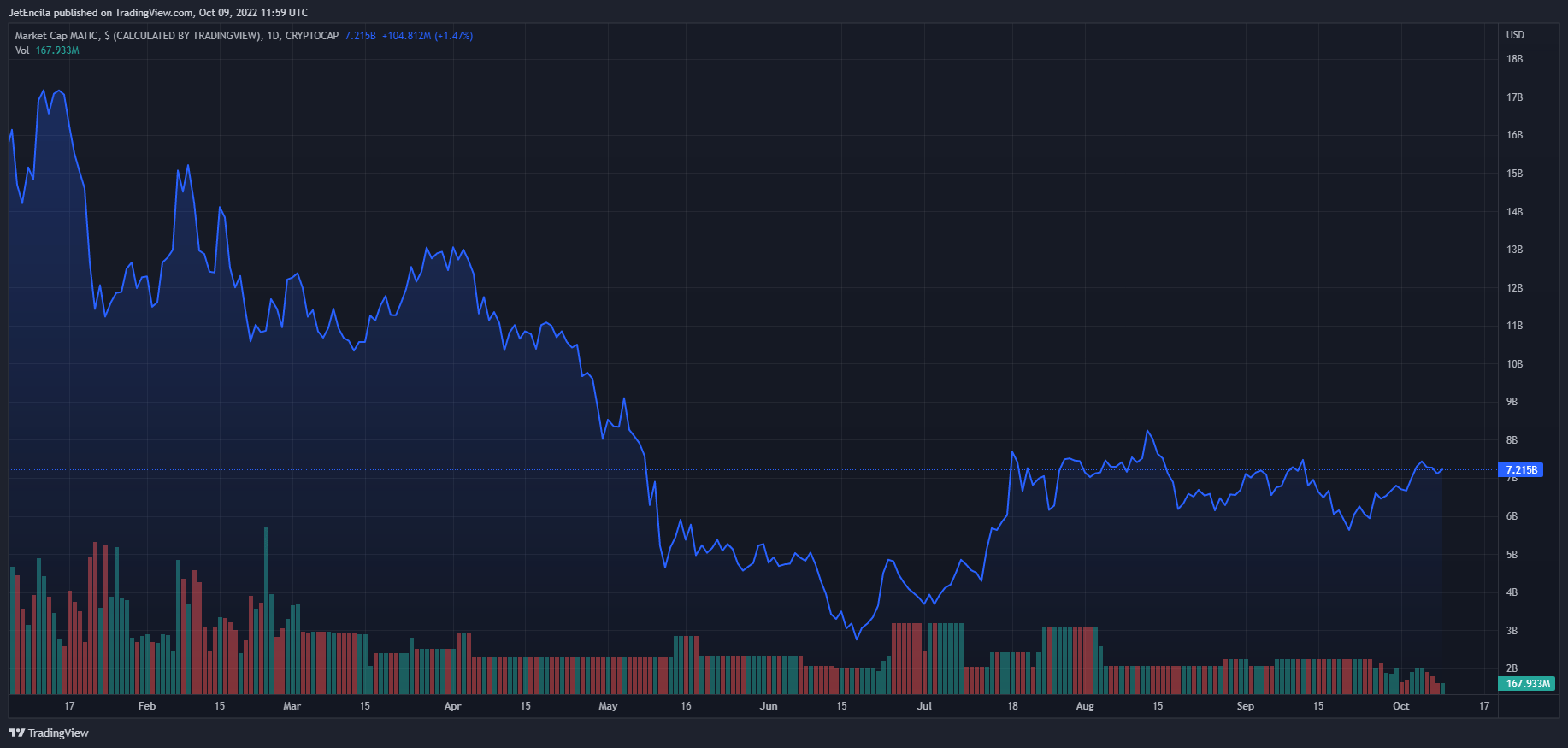Select the 1D interval label
This screenshot has height=748, width=1568.
[x=273, y=36]
